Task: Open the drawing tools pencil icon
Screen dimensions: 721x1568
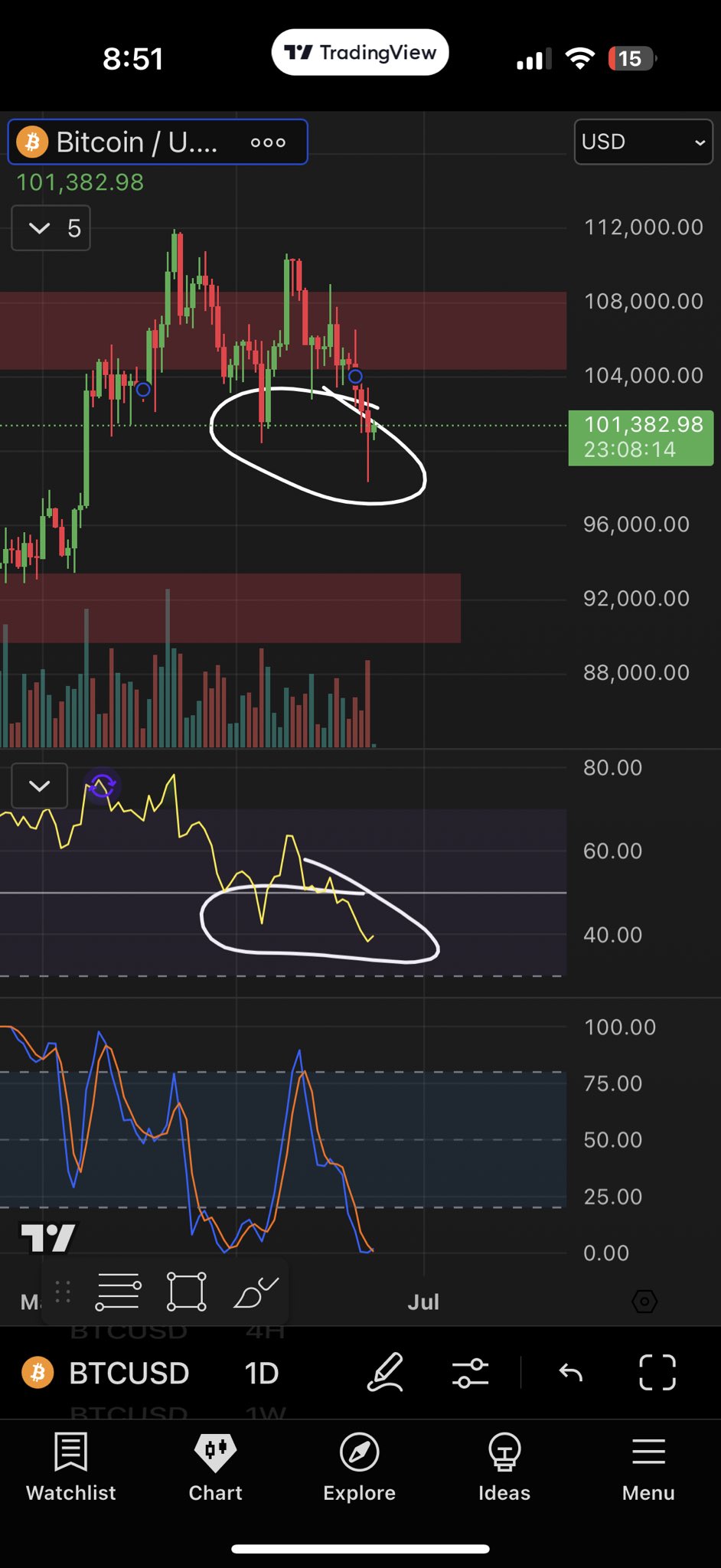Action: pyautogui.click(x=385, y=1372)
